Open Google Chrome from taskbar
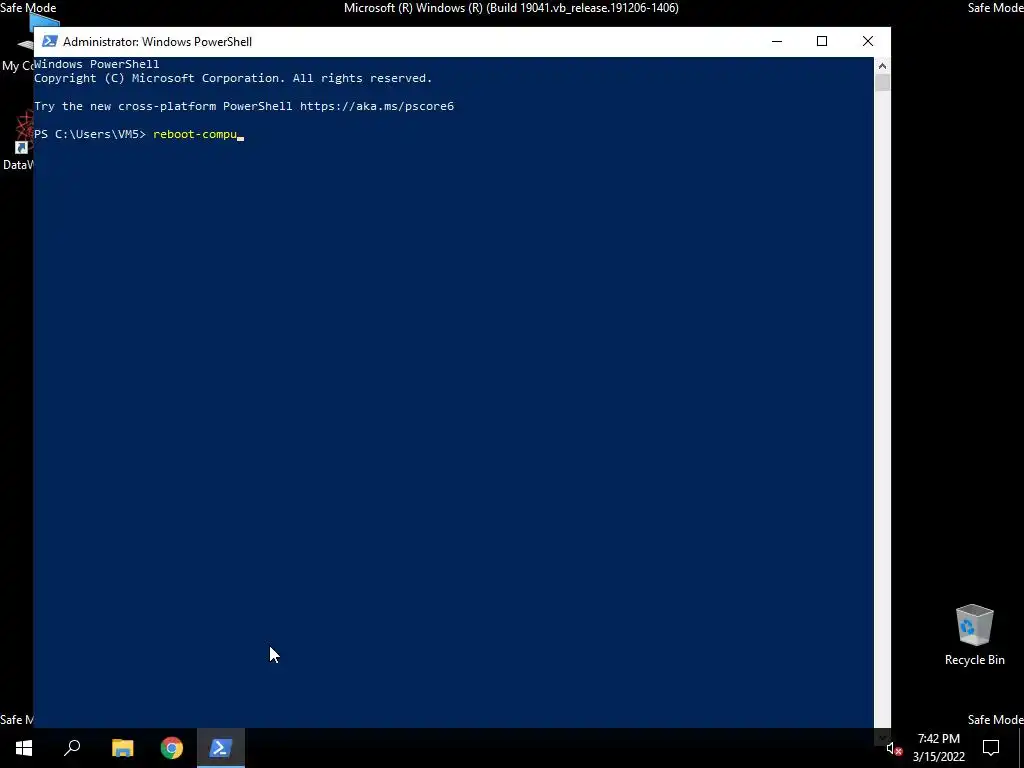1024x768 pixels. pos(172,748)
